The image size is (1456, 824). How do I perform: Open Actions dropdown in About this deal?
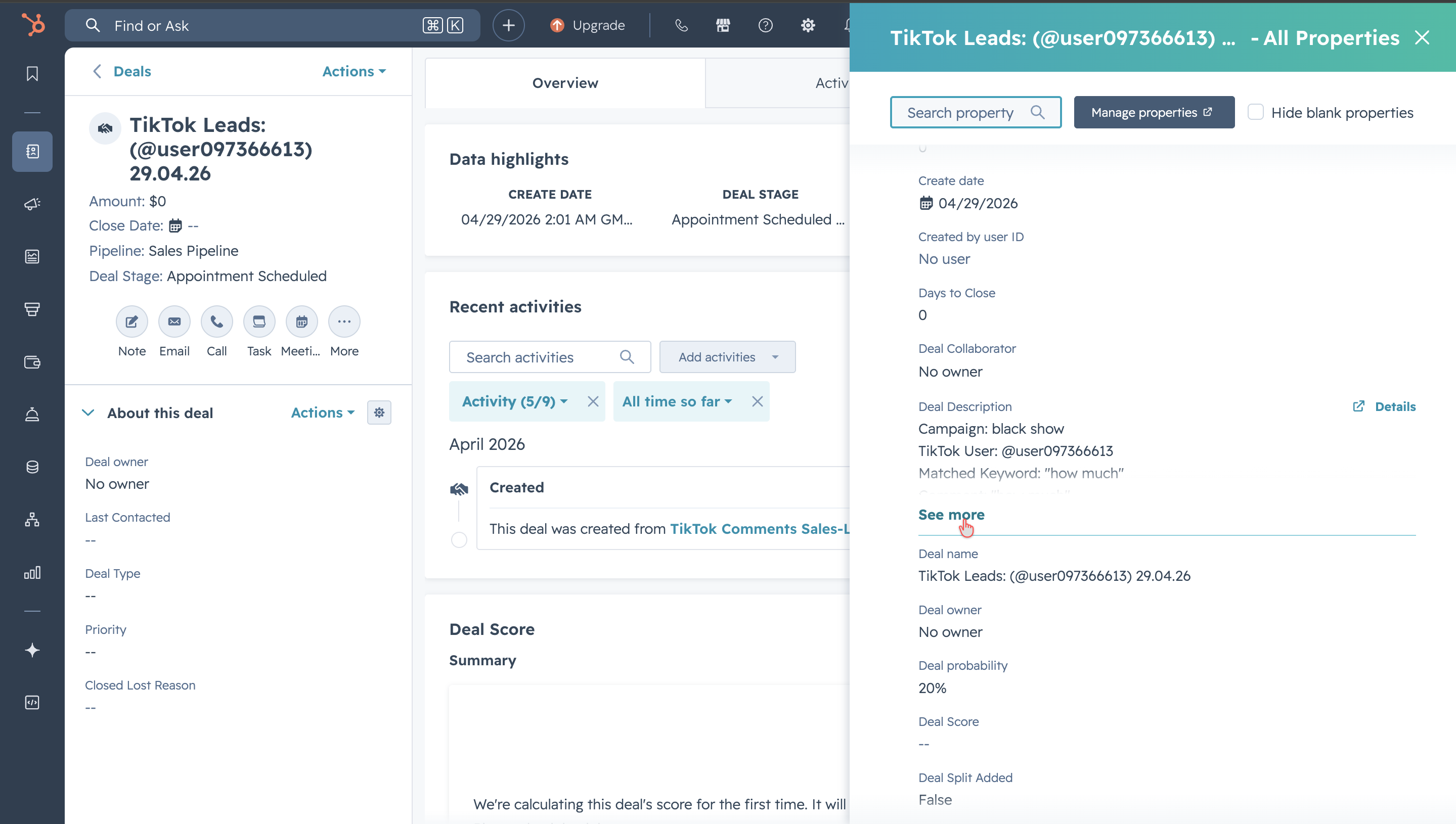323,413
